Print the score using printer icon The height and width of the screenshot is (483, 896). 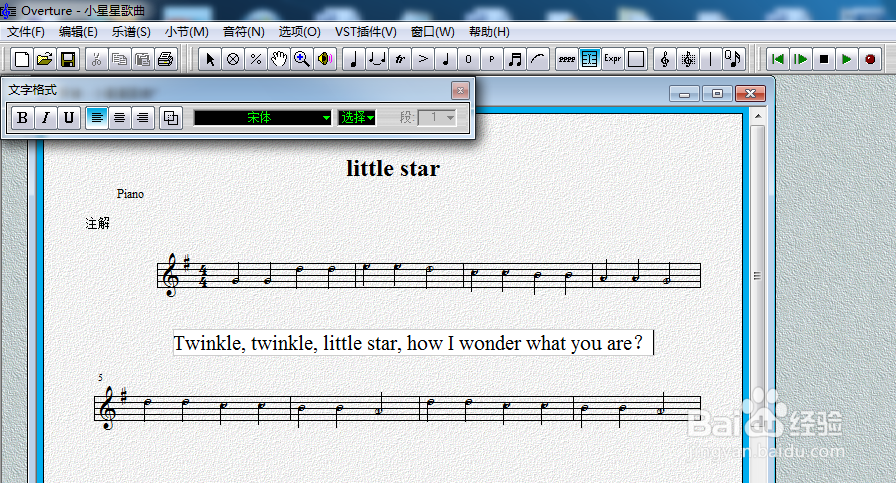click(x=166, y=59)
